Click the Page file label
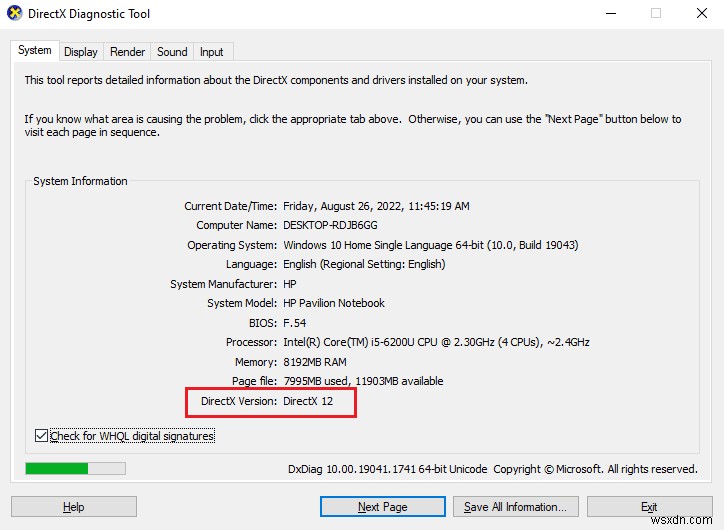The width and height of the screenshot is (724, 530). 254,381
